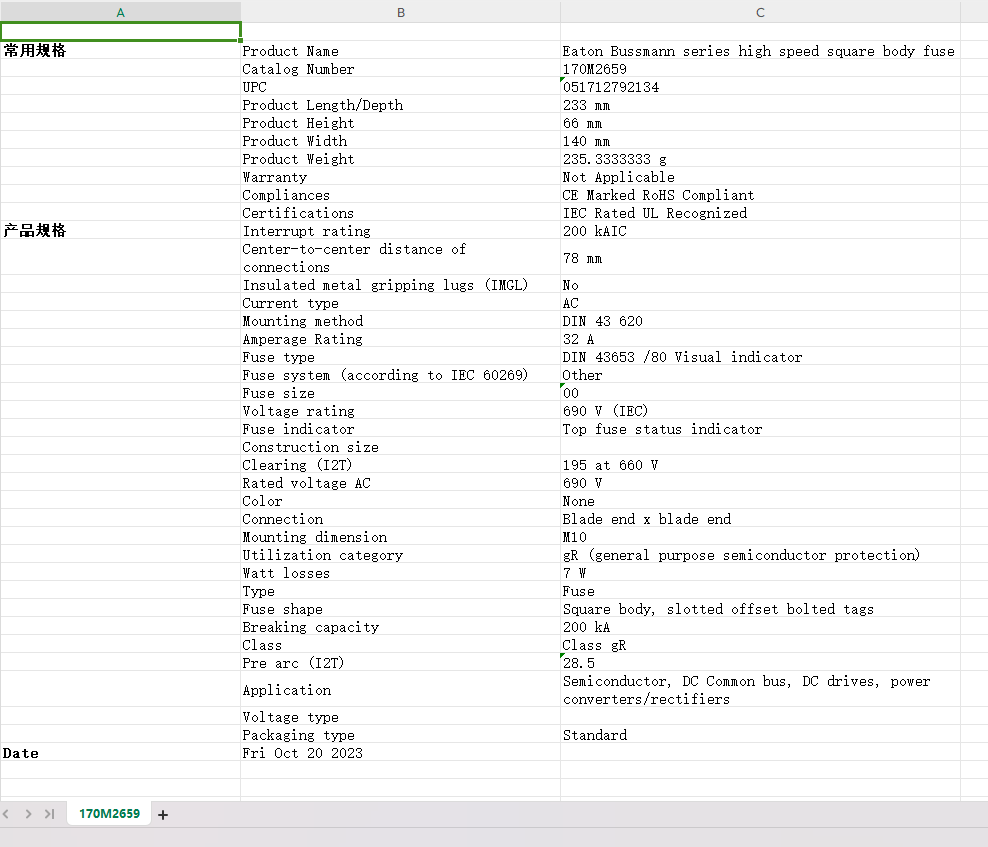
Task: Select the 'Interrupt rating' cell
Action: pos(401,231)
